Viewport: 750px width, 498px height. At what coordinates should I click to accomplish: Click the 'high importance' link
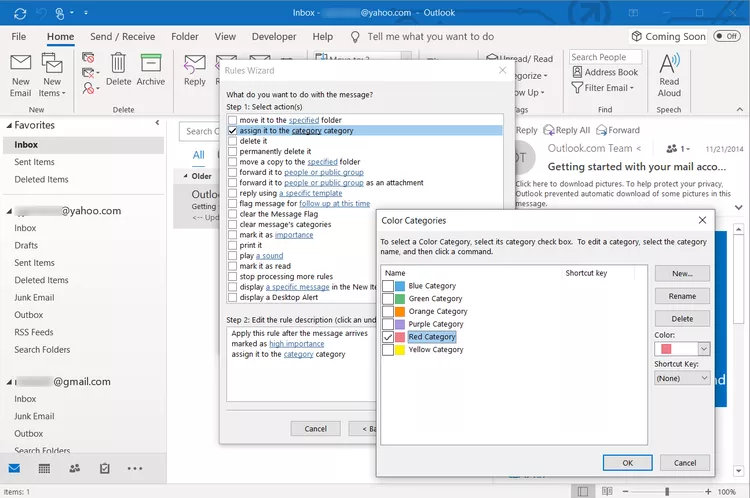point(297,344)
